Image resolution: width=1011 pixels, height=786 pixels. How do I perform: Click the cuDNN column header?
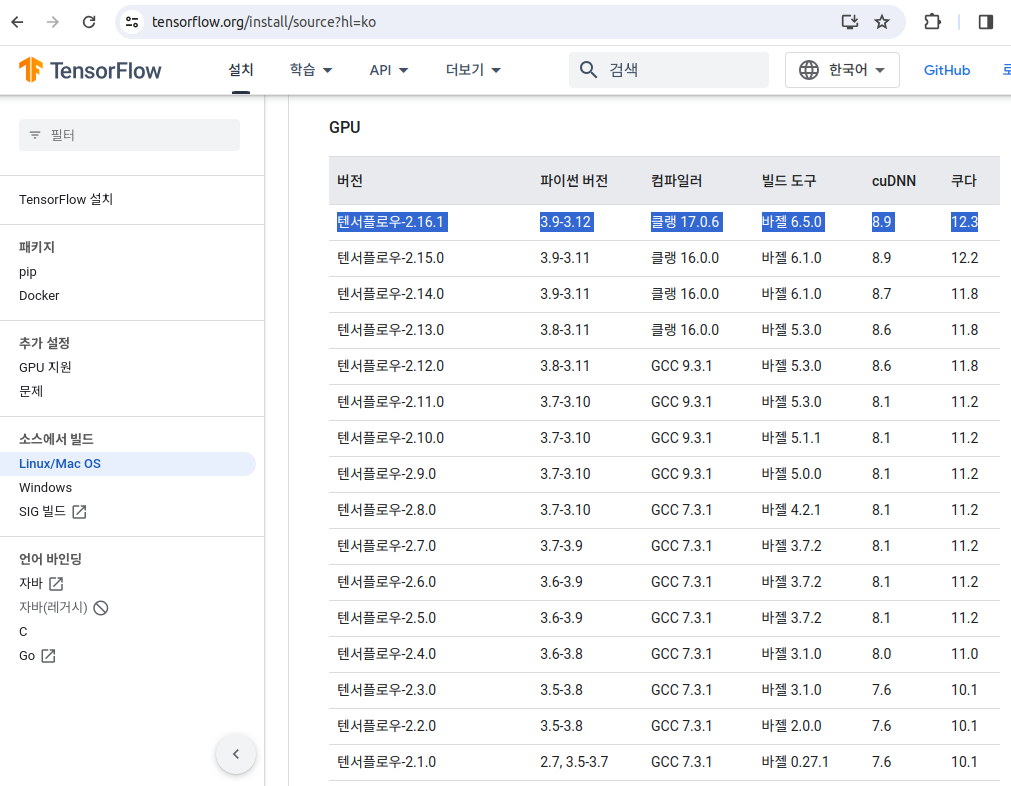point(894,181)
